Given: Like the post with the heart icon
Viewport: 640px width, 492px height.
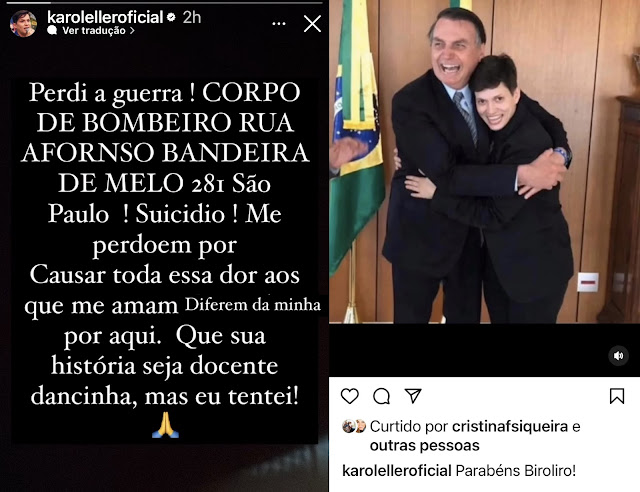Looking at the screenshot, I should 349,396.
